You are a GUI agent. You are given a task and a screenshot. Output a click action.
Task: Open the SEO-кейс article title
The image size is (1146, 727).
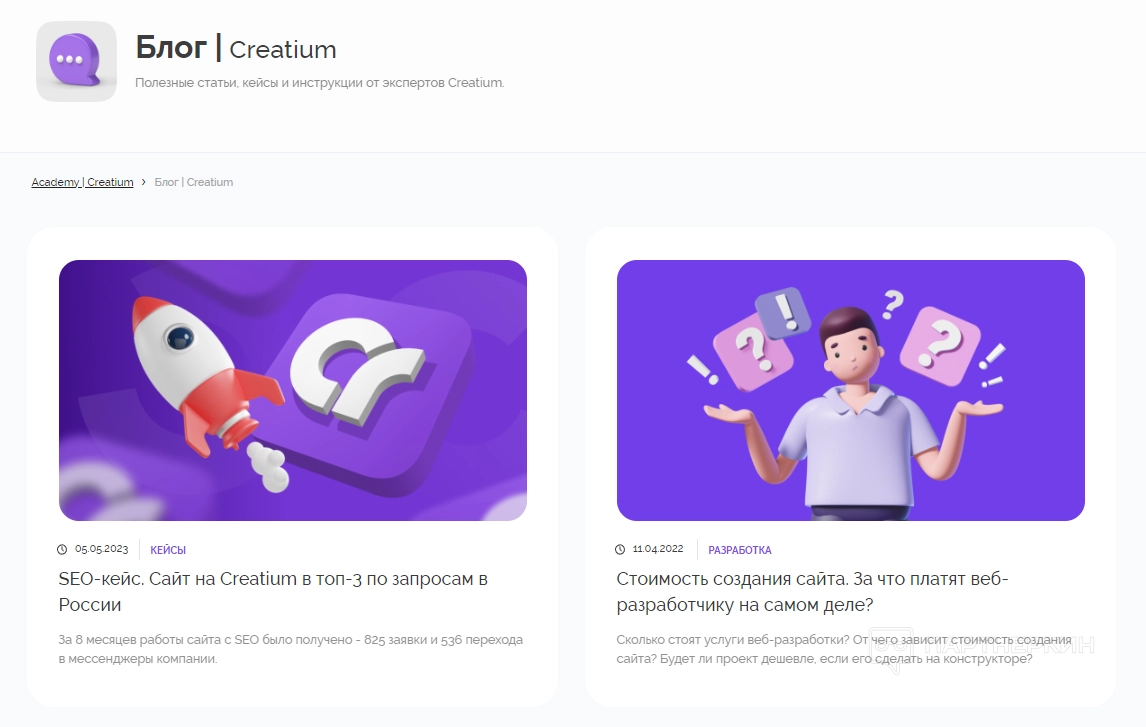tap(273, 592)
